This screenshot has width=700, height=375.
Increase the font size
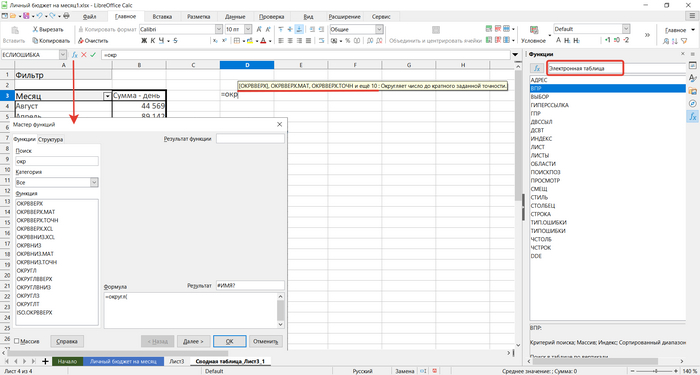point(258,29)
